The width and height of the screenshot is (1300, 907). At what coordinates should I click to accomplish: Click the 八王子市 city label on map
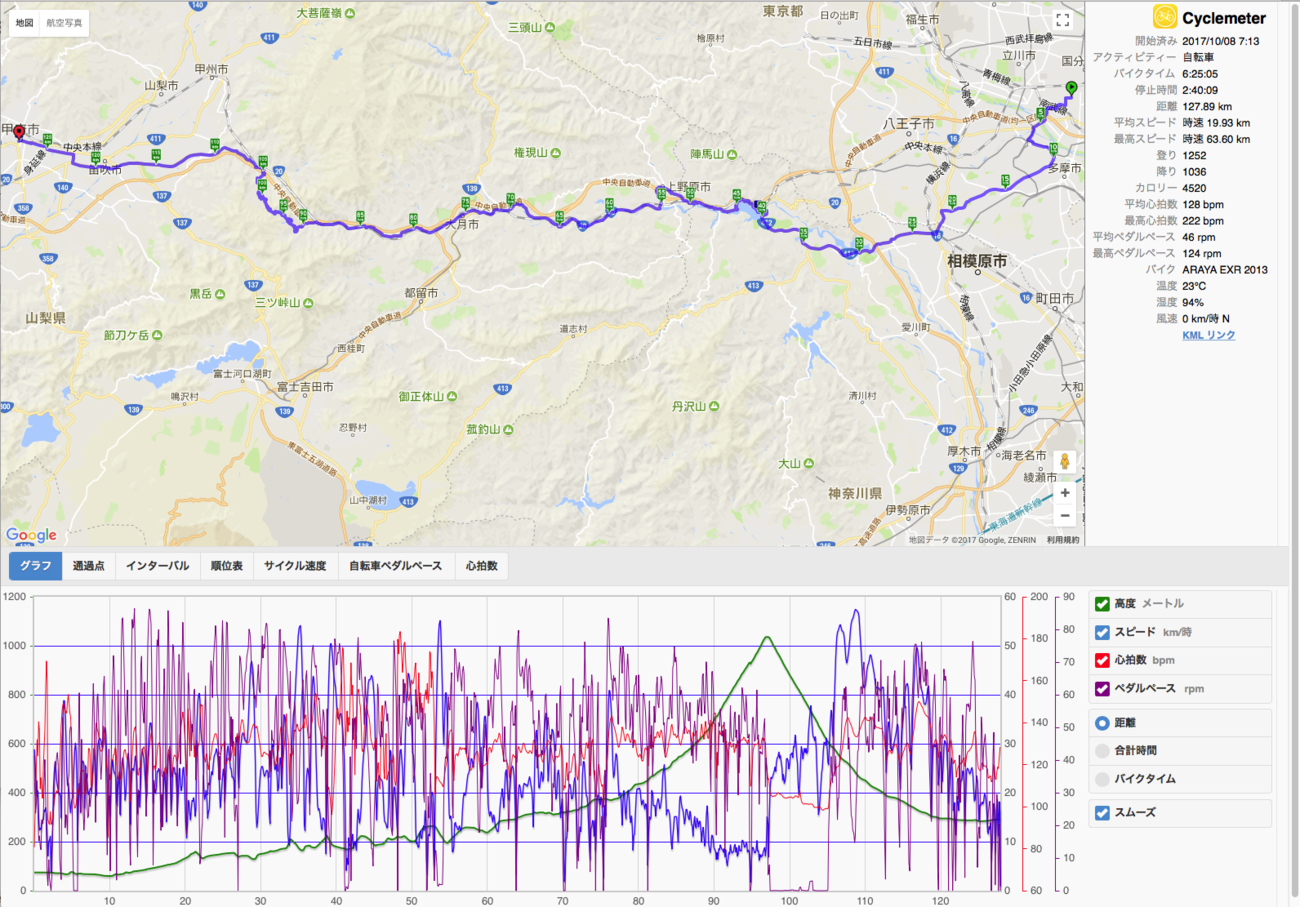(908, 123)
